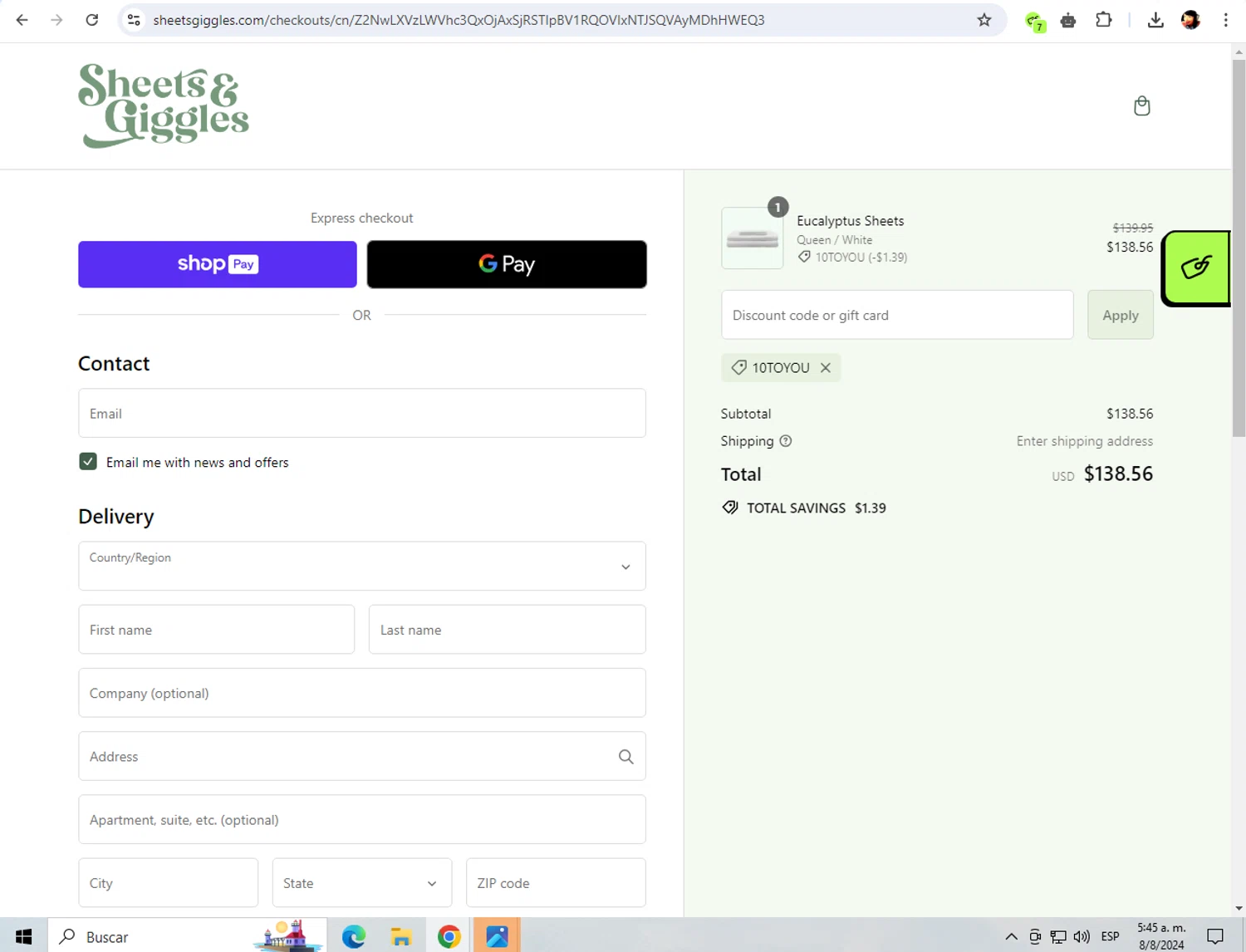Open the green extension with badge 7
The width and height of the screenshot is (1246, 952).
(1034, 21)
